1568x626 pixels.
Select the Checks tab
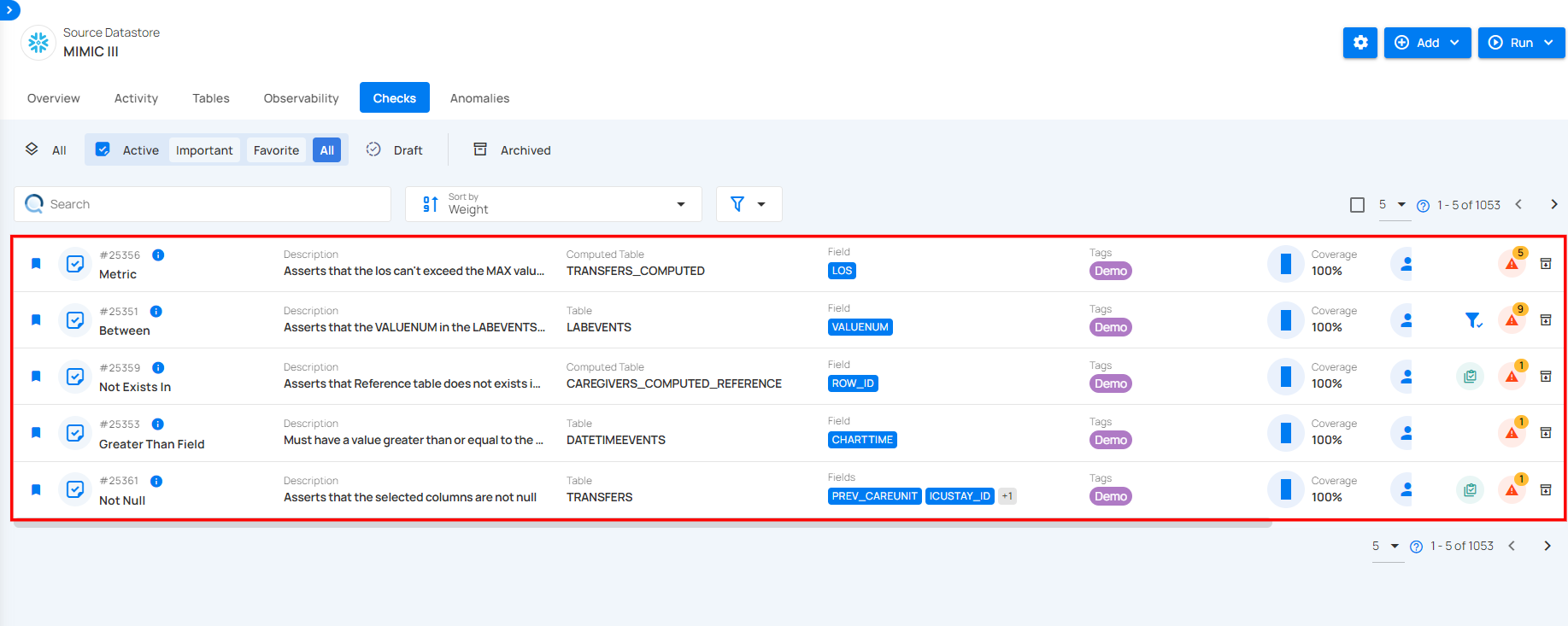tap(395, 98)
